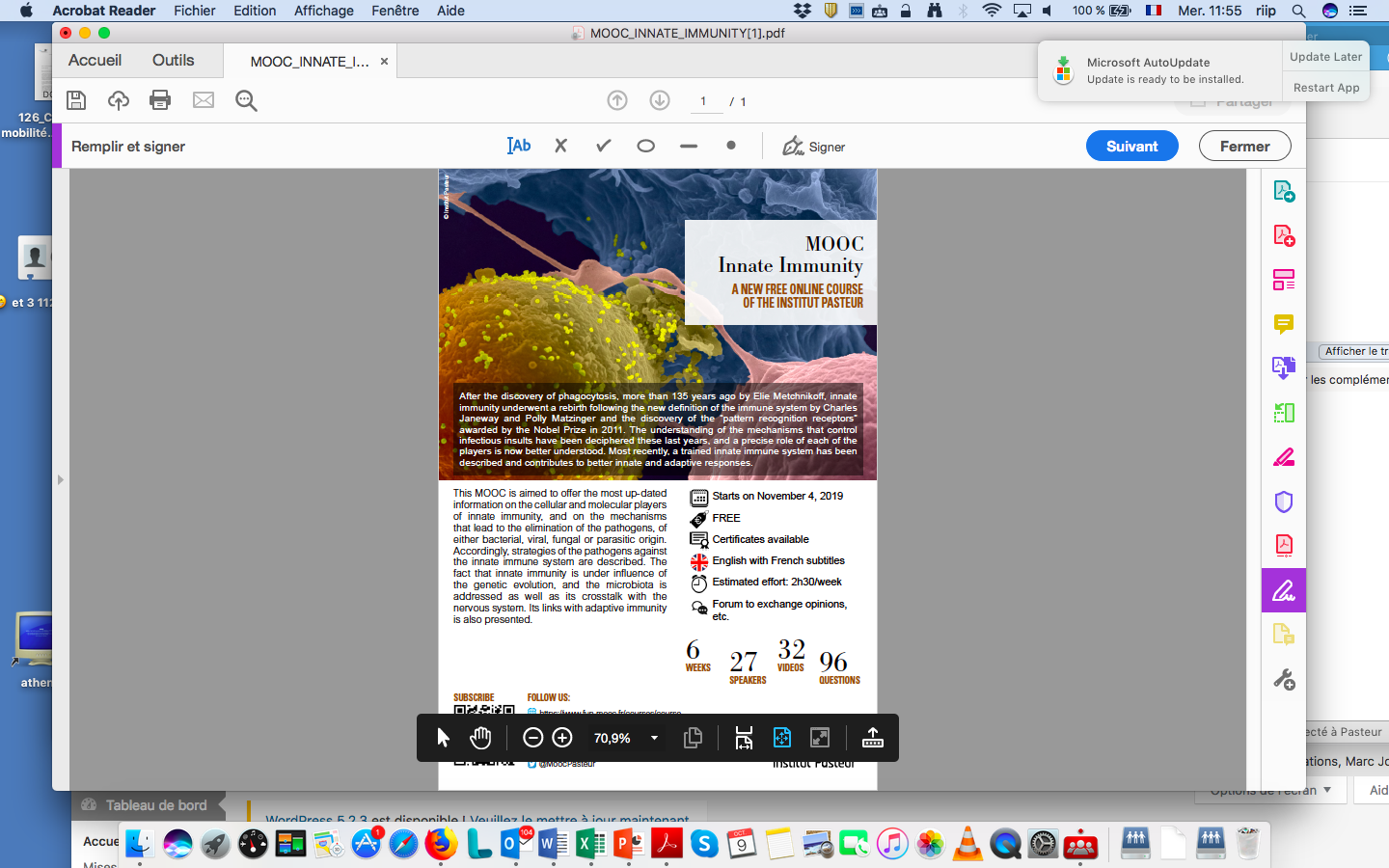Viewport: 1389px width, 868px height.
Task: Print the document with the printer icon
Action: [160, 100]
